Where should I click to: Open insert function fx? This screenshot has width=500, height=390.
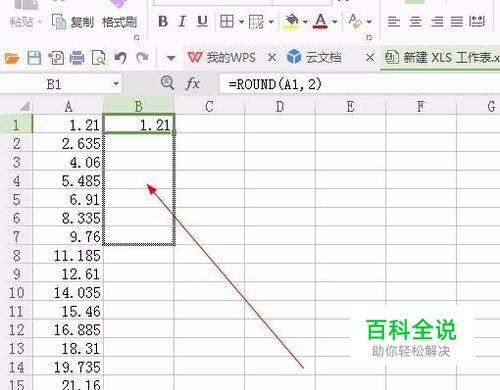192,83
